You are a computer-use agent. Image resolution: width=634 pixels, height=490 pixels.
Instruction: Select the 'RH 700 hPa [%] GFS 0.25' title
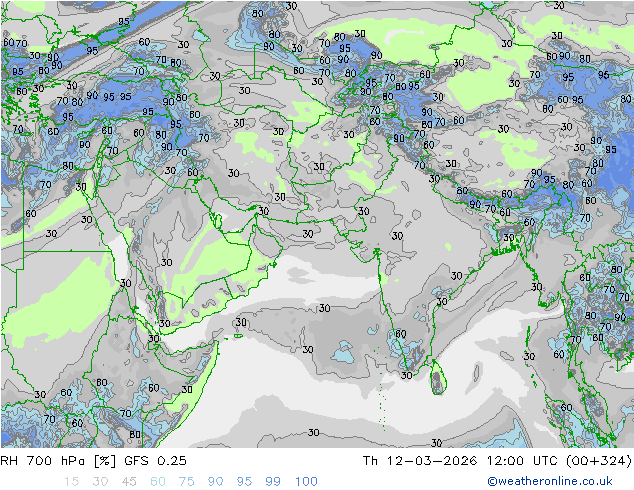coord(93,460)
